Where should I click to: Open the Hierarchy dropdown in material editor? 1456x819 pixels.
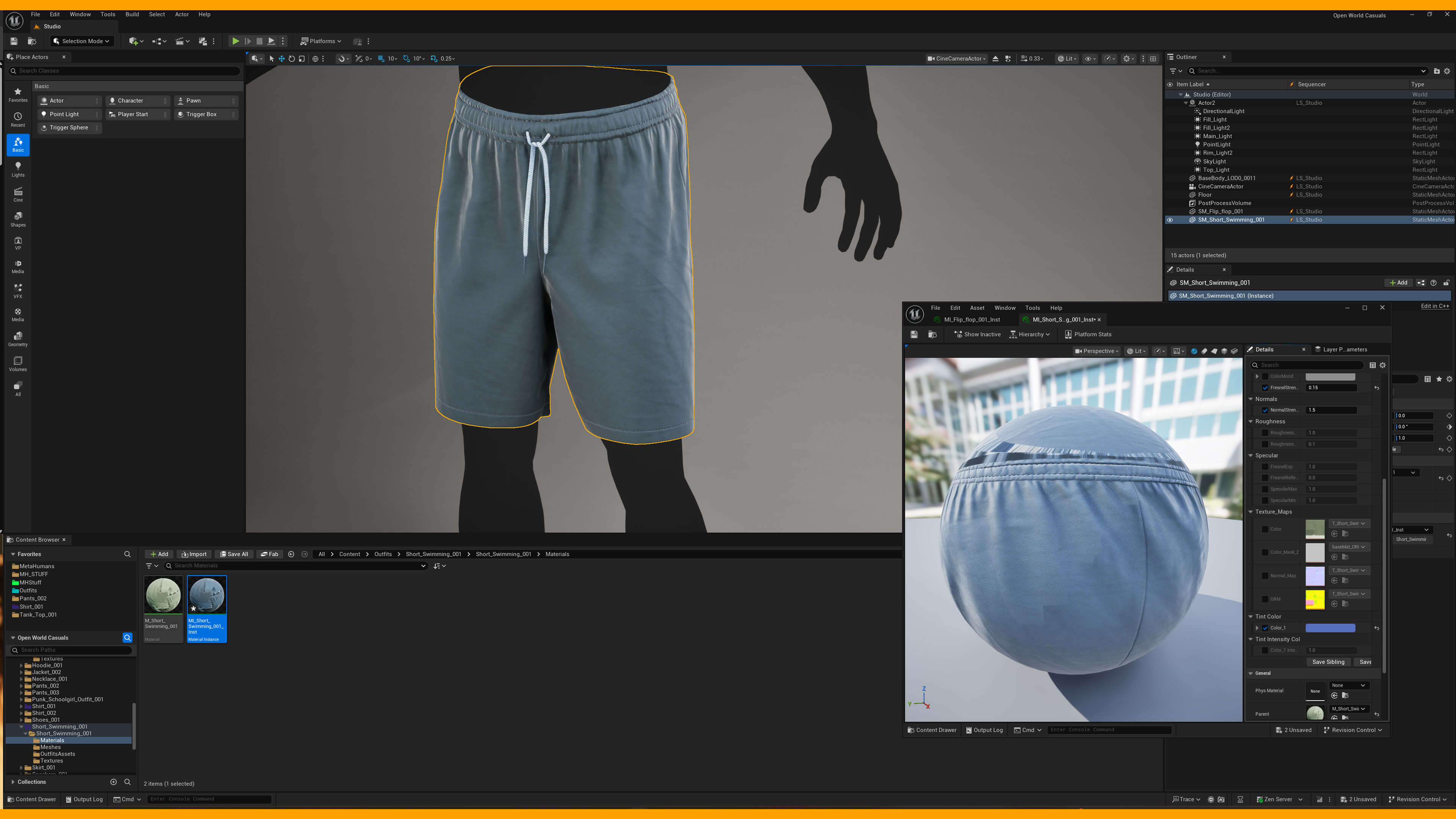tap(1030, 334)
